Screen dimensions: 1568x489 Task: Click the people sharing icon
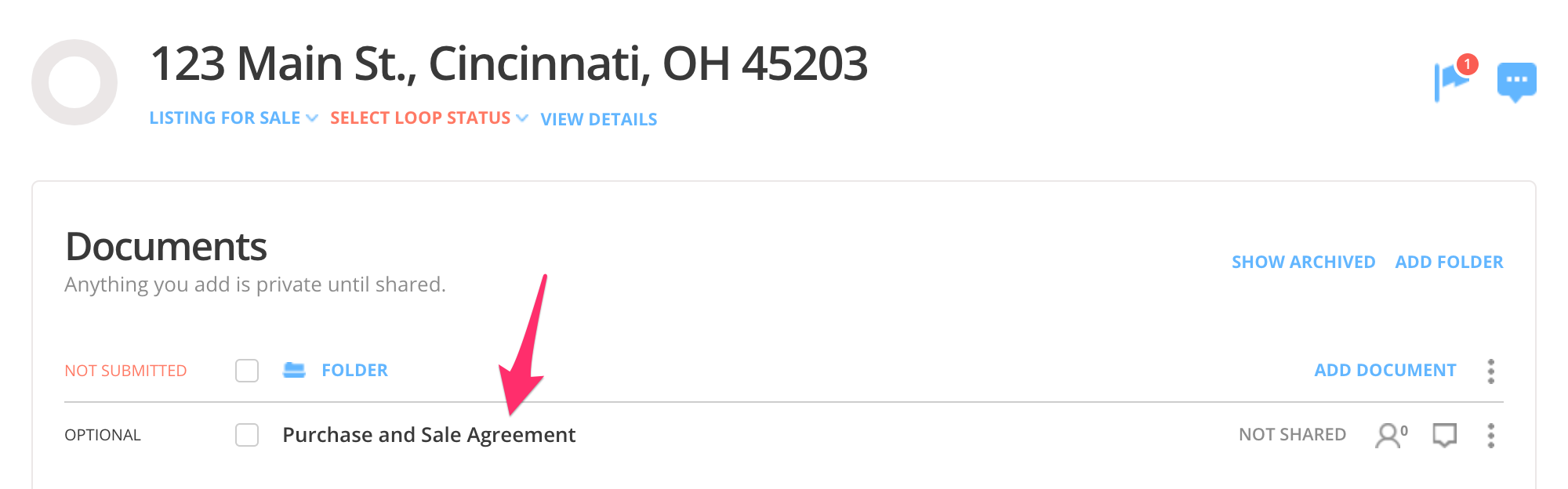tap(1391, 435)
